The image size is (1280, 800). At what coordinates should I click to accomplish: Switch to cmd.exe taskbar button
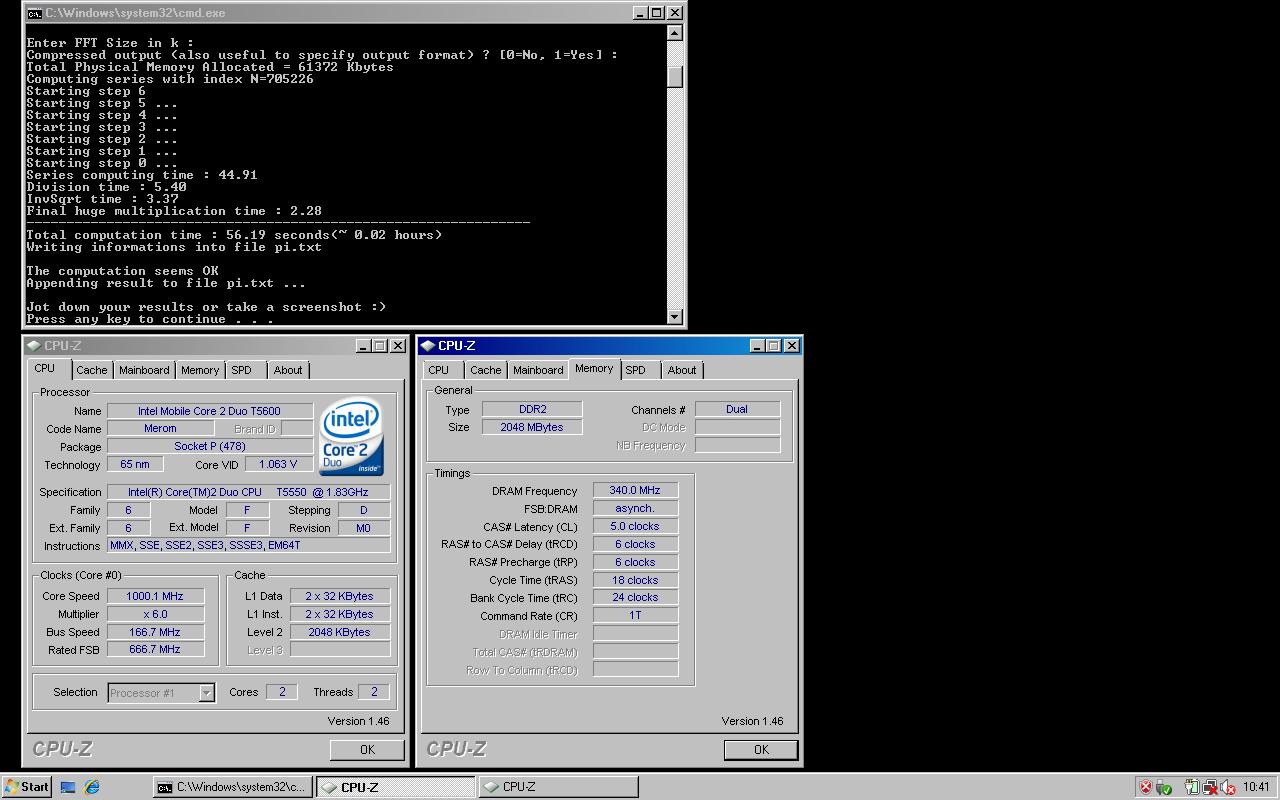click(x=233, y=787)
